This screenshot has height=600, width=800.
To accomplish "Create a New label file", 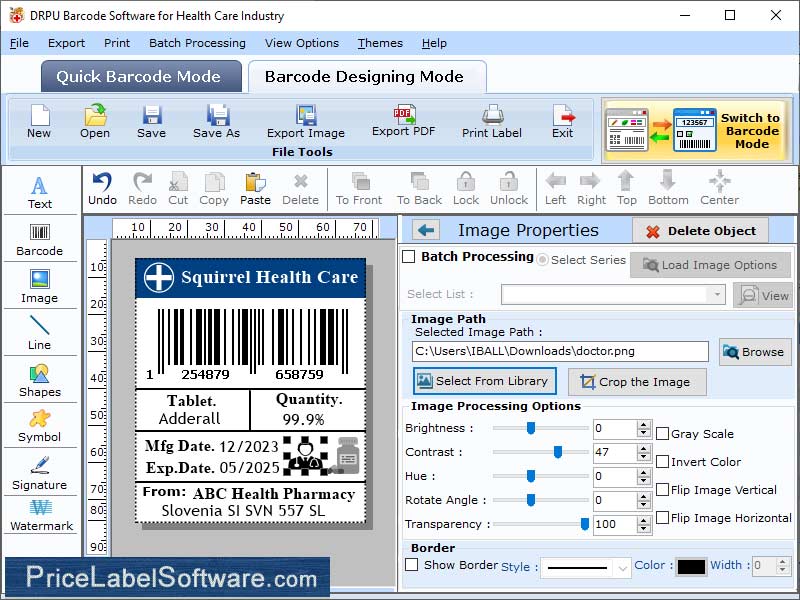I will [39, 121].
